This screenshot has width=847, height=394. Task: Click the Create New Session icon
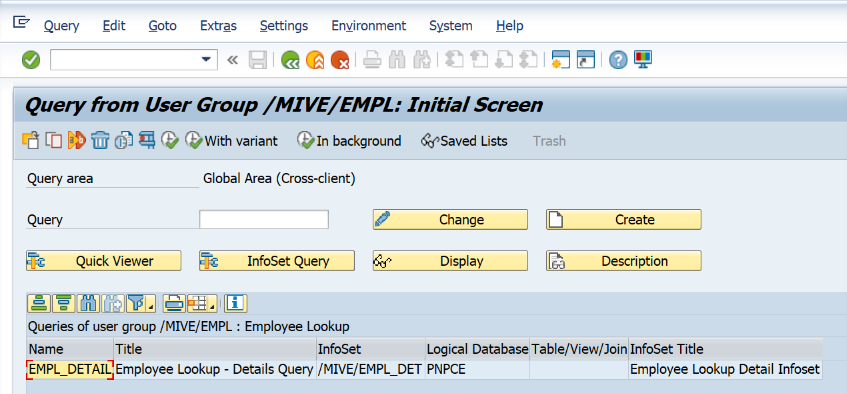coord(561,60)
